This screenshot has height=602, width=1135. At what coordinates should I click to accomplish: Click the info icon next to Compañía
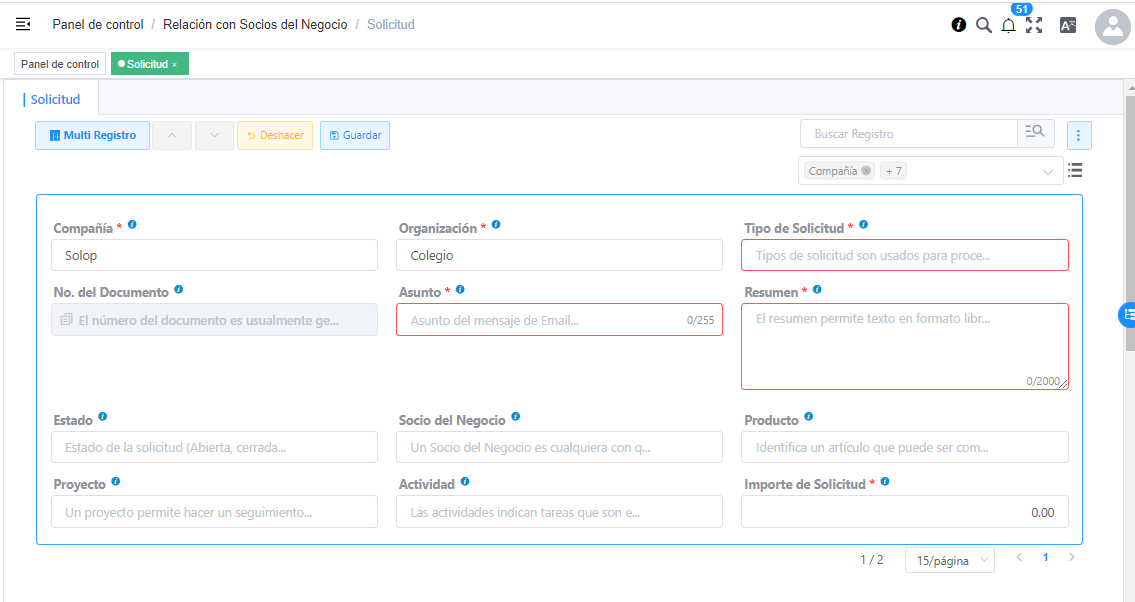(132, 225)
